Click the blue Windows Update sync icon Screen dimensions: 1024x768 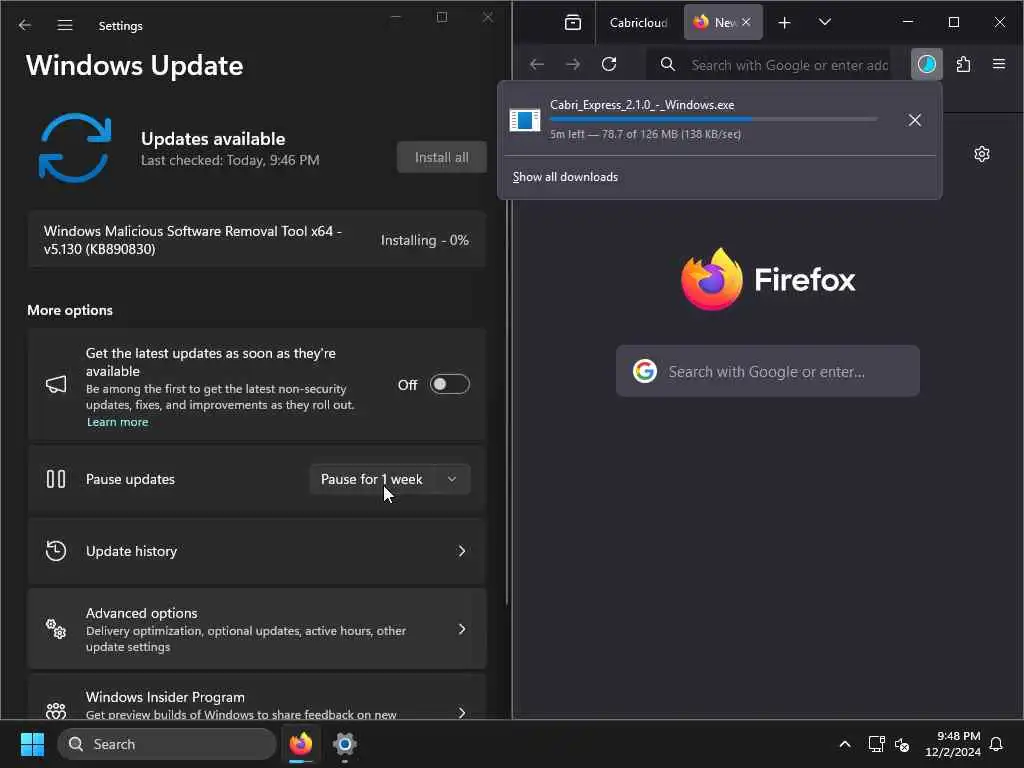click(x=74, y=148)
